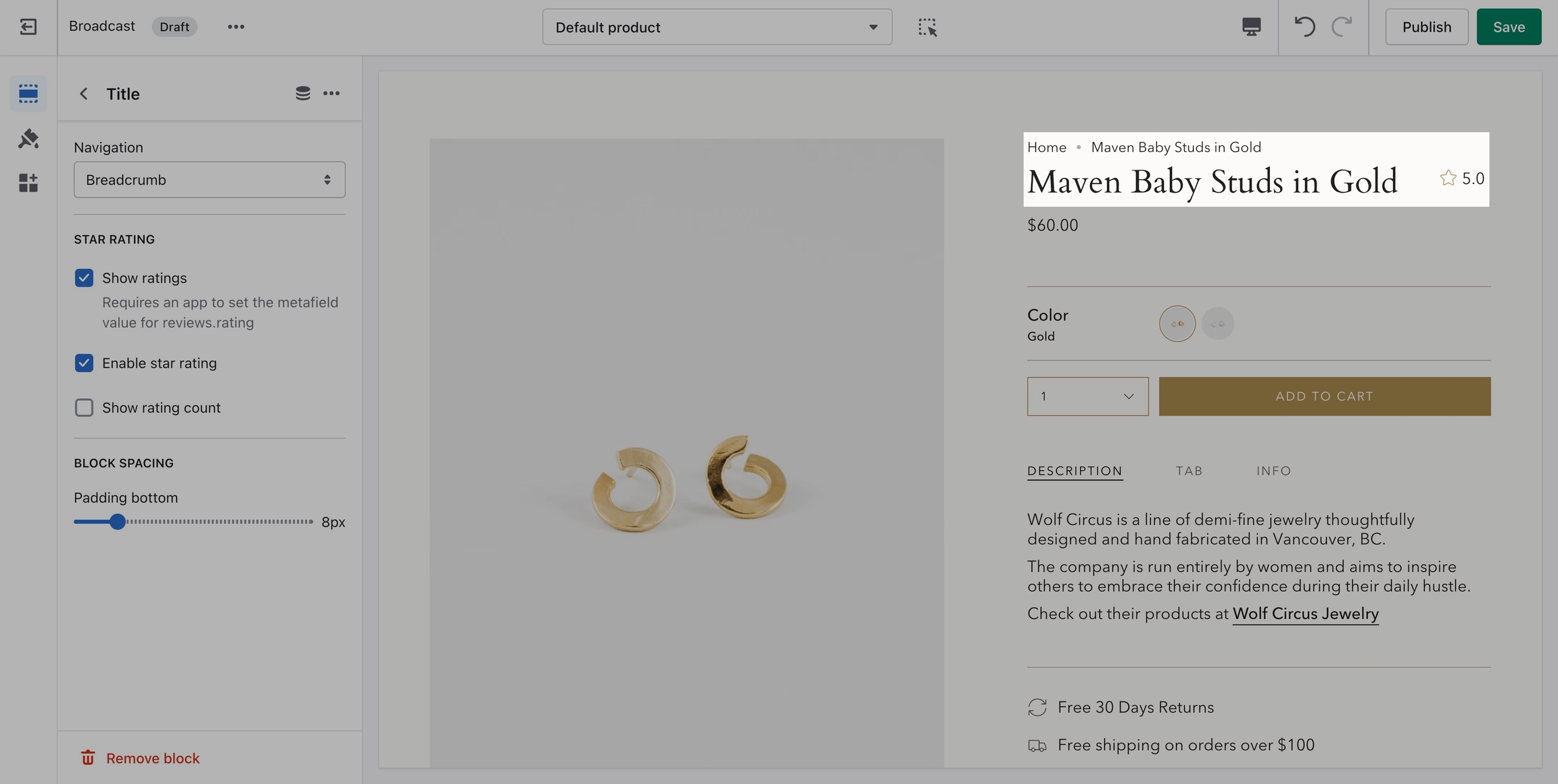
Task: Click the Padding bottom slider handle
Action: 118,522
